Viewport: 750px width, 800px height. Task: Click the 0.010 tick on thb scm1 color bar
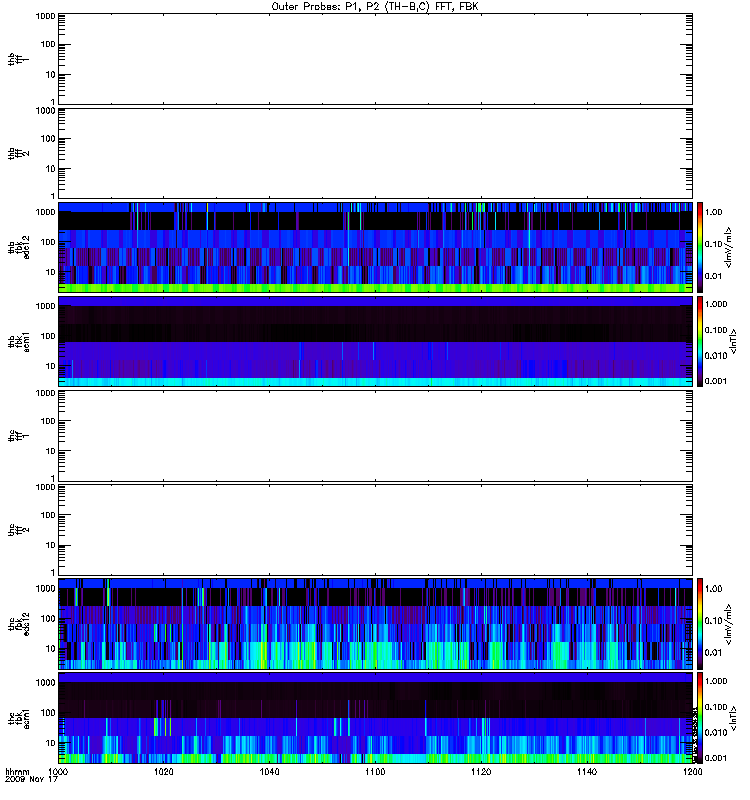[716, 356]
